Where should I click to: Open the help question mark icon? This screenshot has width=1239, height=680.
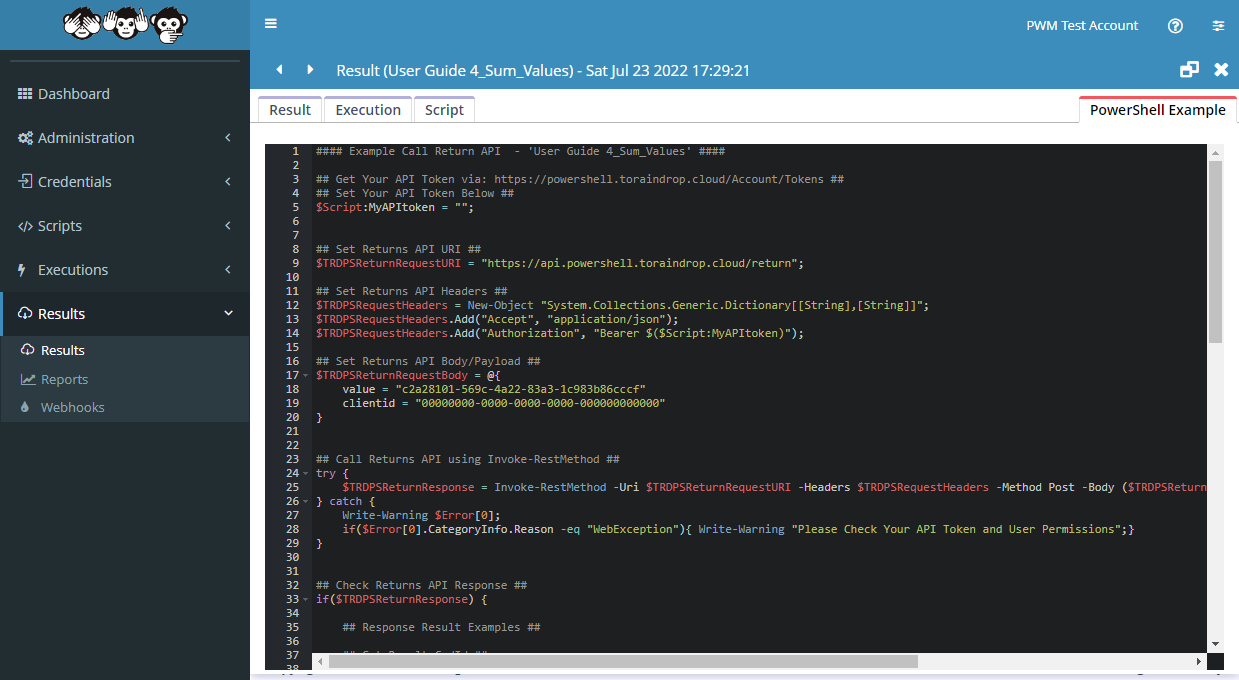click(1175, 26)
